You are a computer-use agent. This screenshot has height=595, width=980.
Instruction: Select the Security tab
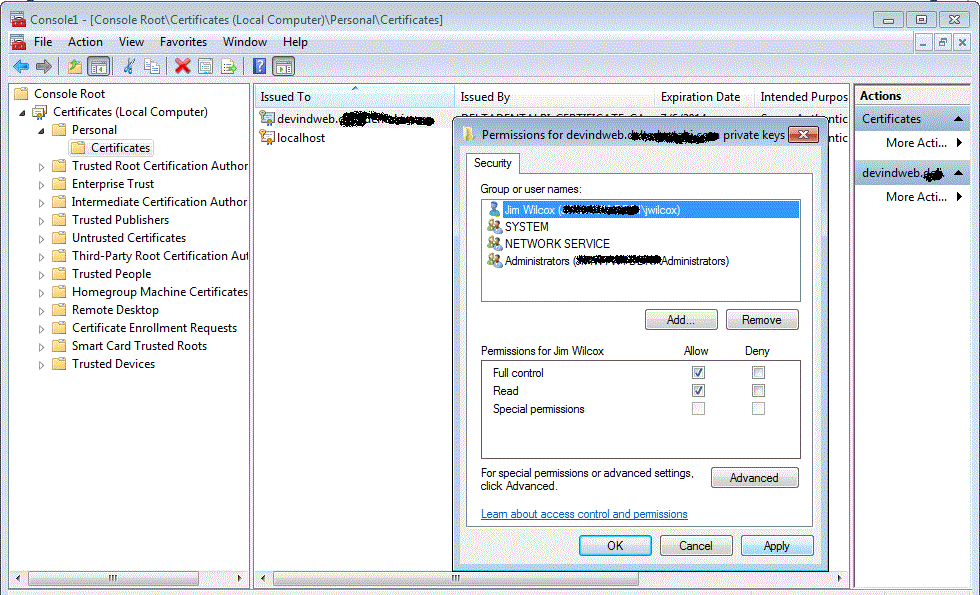(492, 163)
